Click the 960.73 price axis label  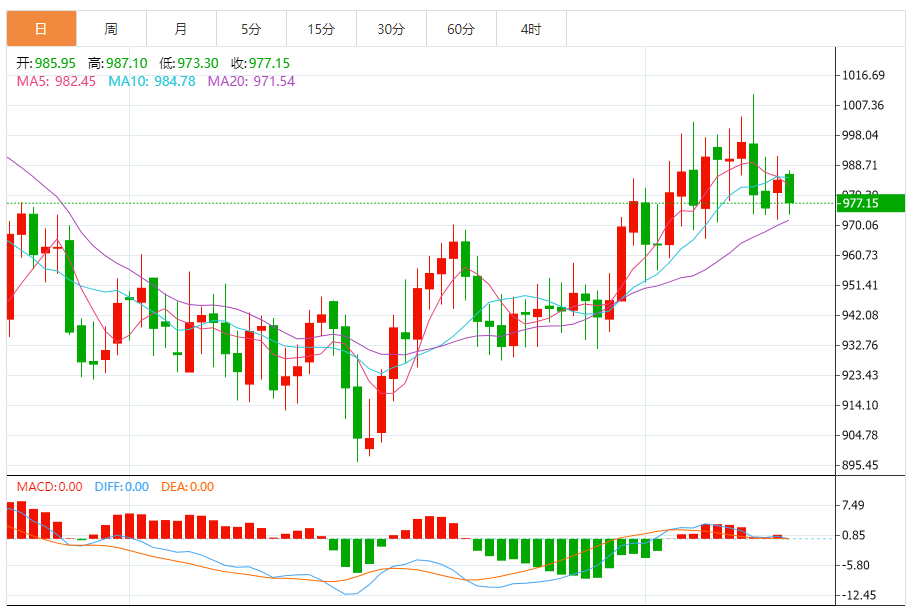point(860,255)
